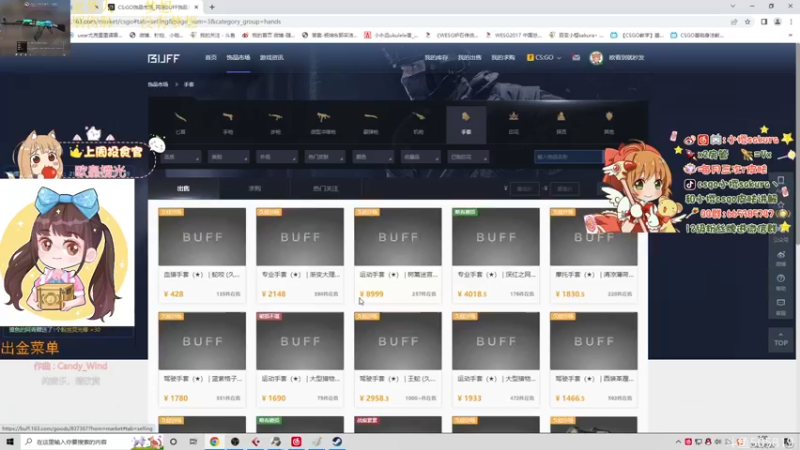Image resolution: width=800 pixels, height=450 pixels.
Task: Close the CSGO BUFF browser tab
Action: pyautogui.click(x=196, y=7)
